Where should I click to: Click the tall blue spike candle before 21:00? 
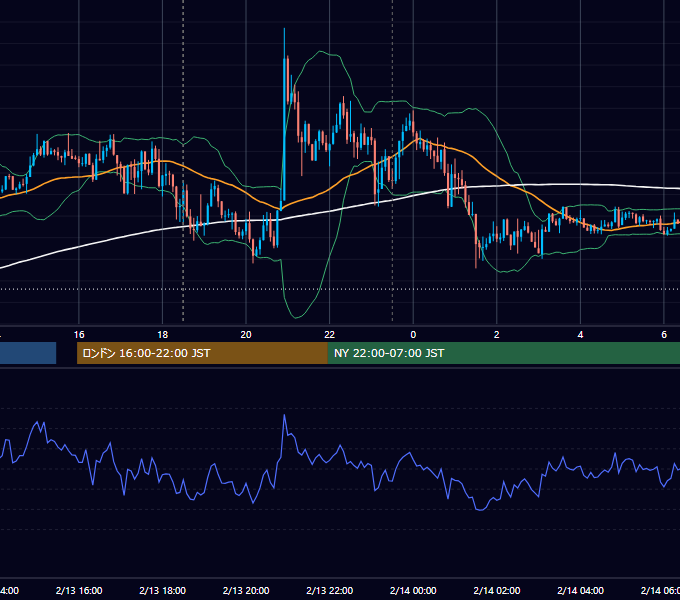284,130
